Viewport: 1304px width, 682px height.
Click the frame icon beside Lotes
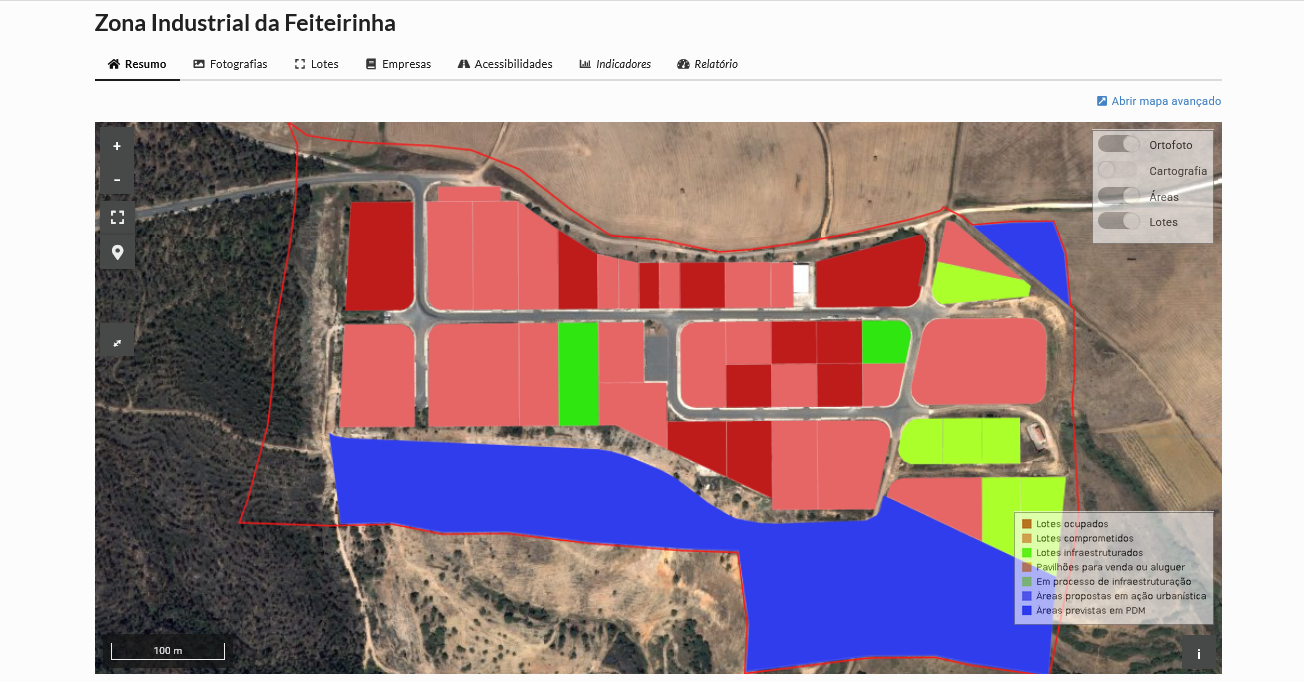coord(300,64)
